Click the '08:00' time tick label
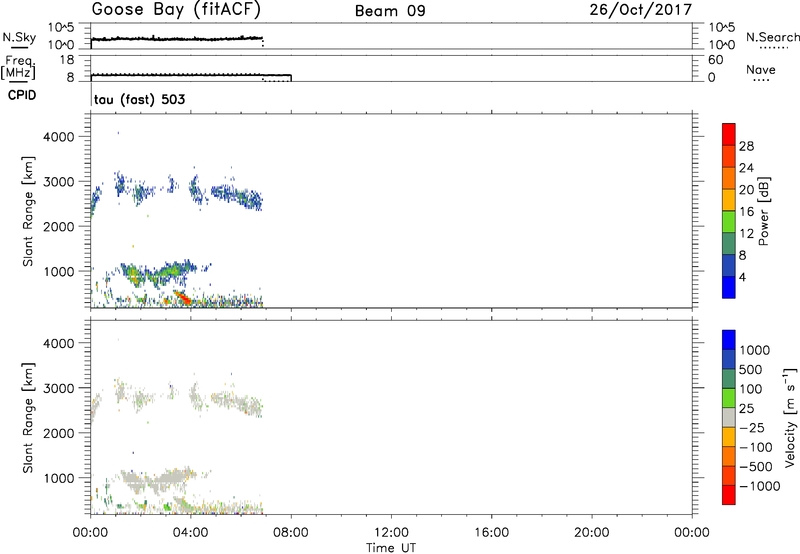Image resolution: width=800 pixels, height=554 pixels. pos(291,533)
